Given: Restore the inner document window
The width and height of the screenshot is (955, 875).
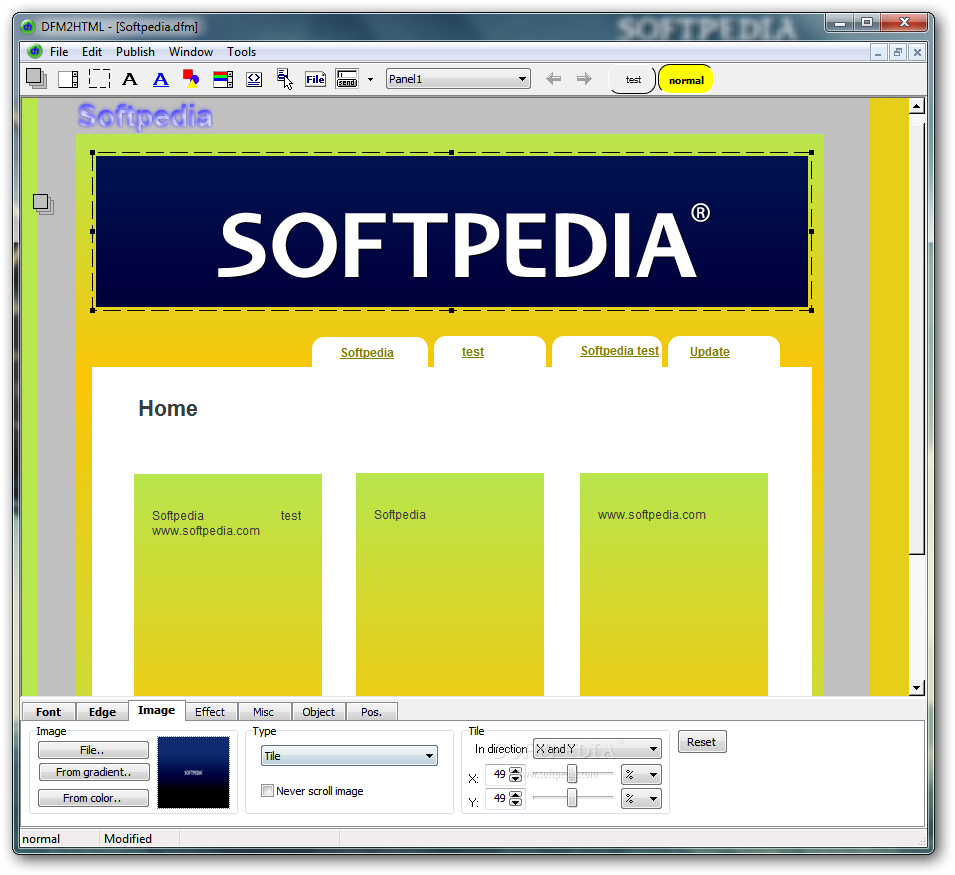Looking at the screenshot, I should 897,52.
